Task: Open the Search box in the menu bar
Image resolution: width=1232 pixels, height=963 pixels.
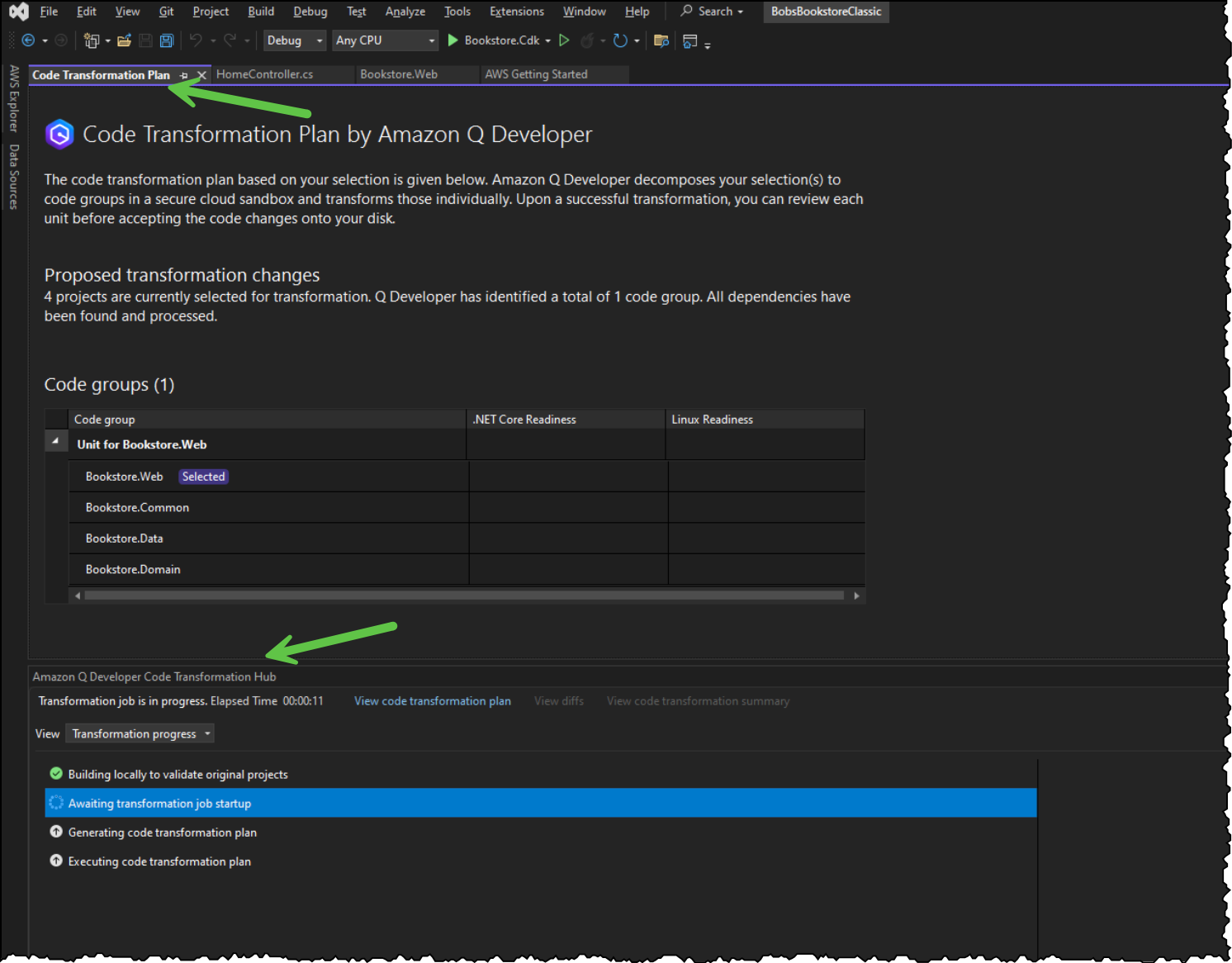Action: [x=710, y=11]
